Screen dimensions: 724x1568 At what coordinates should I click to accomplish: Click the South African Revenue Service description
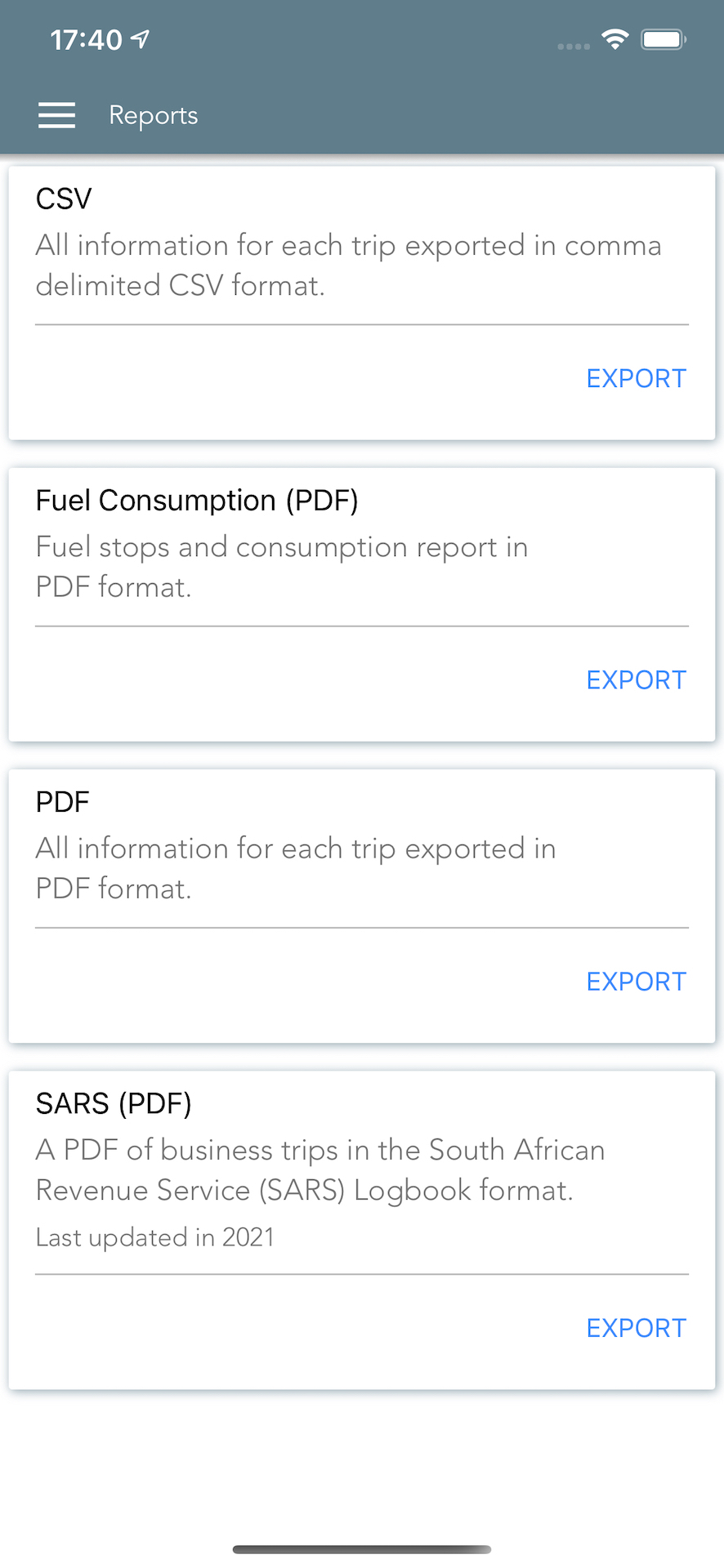(x=320, y=1169)
